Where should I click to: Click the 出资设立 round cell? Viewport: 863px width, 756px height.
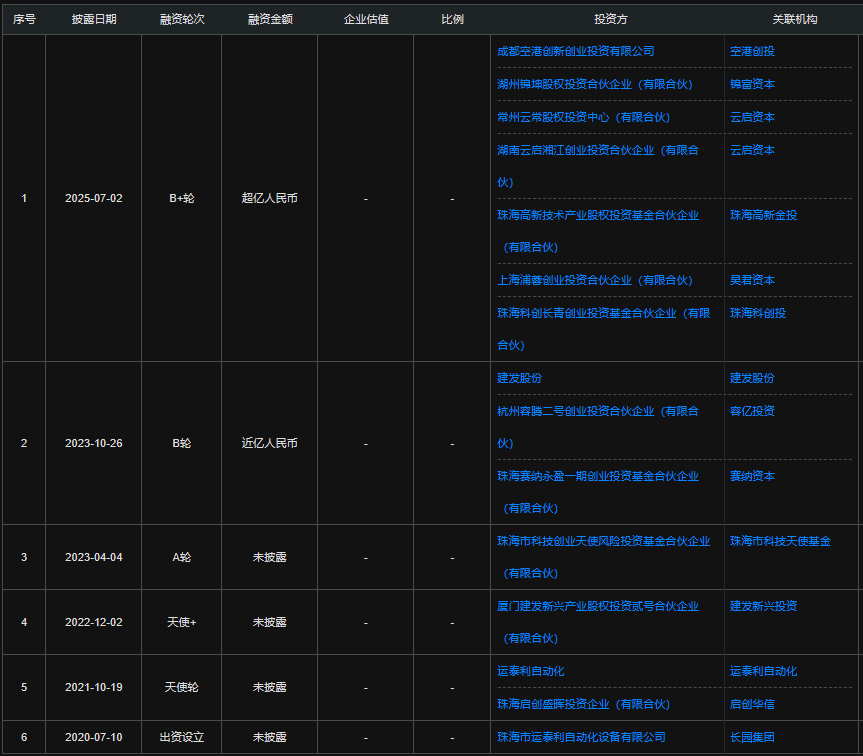182,737
